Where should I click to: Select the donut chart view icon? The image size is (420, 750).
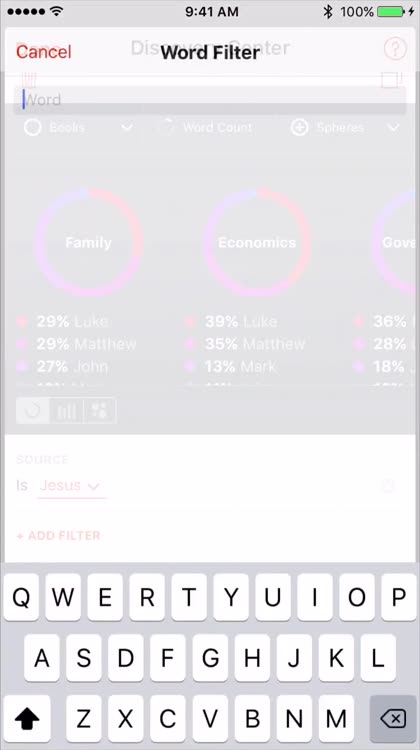(33, 410)
